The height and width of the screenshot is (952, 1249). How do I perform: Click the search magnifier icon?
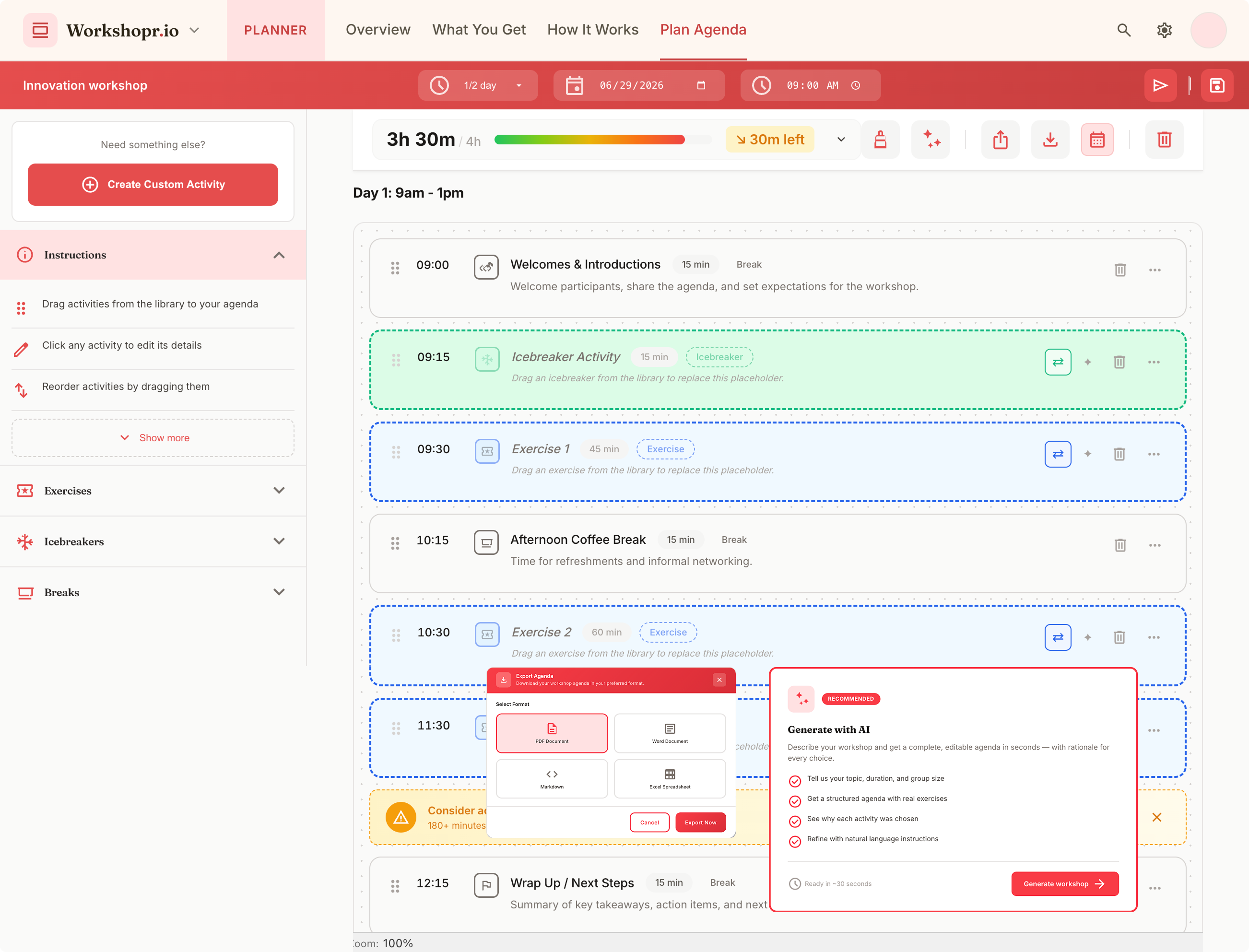coord(1124,30)
